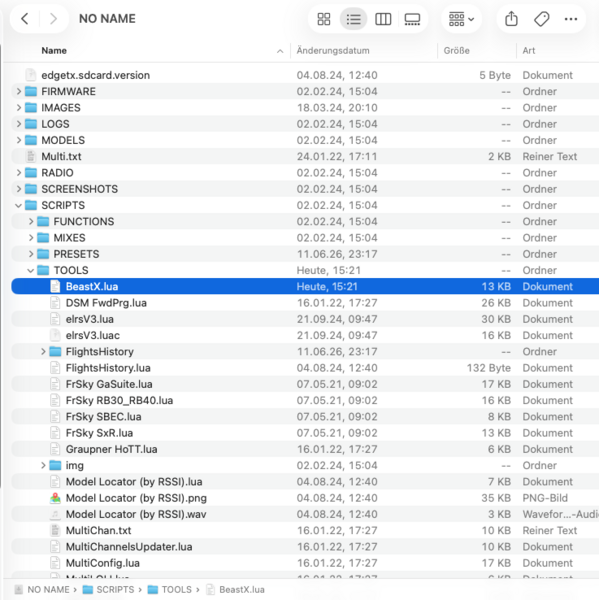Collapse the SCRIPTS folder
Screen dimensions: 599x600
18,205
